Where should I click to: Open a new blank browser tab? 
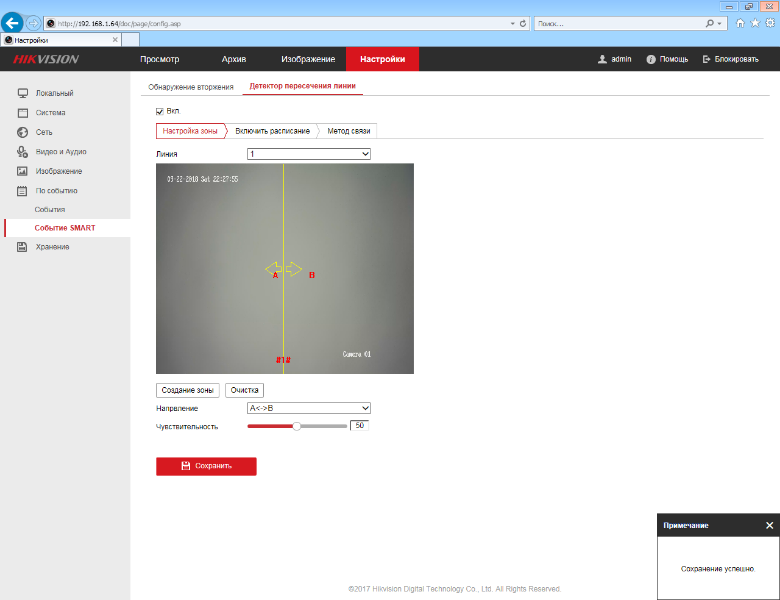(x=130, y=40)
